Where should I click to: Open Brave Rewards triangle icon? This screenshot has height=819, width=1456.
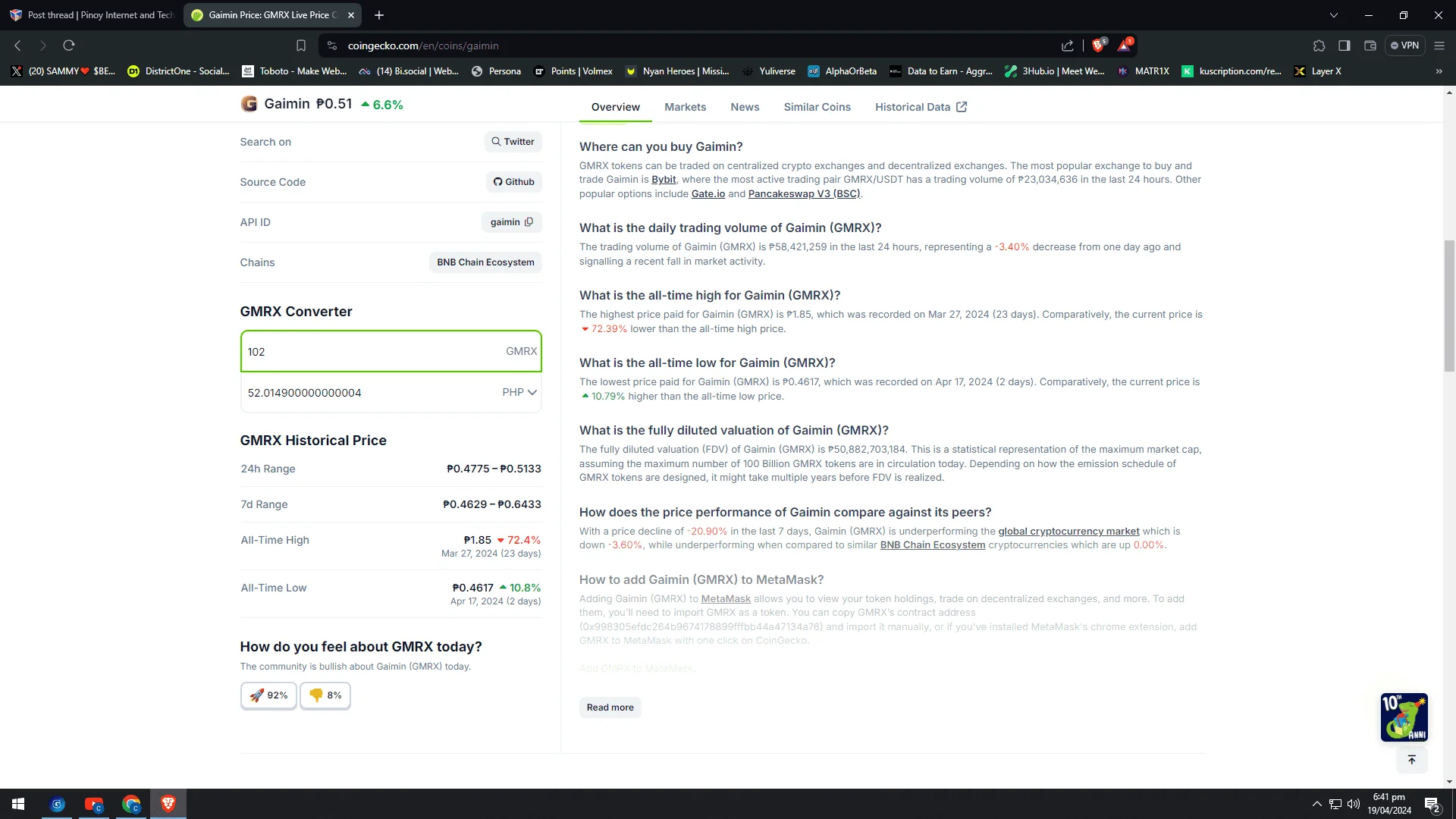coord(1125,45)
